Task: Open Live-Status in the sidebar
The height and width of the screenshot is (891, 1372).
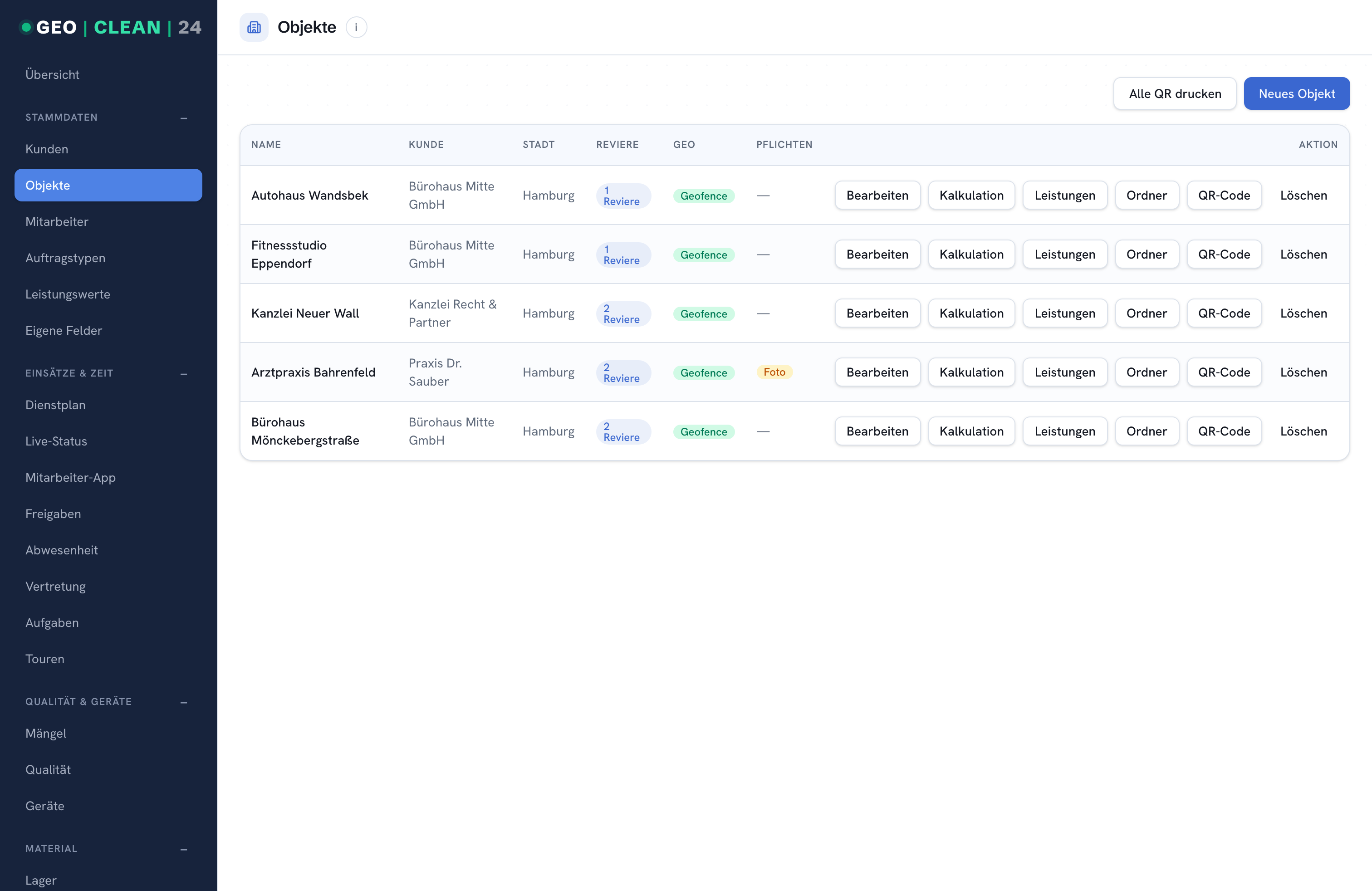Action: pos(108,441)
